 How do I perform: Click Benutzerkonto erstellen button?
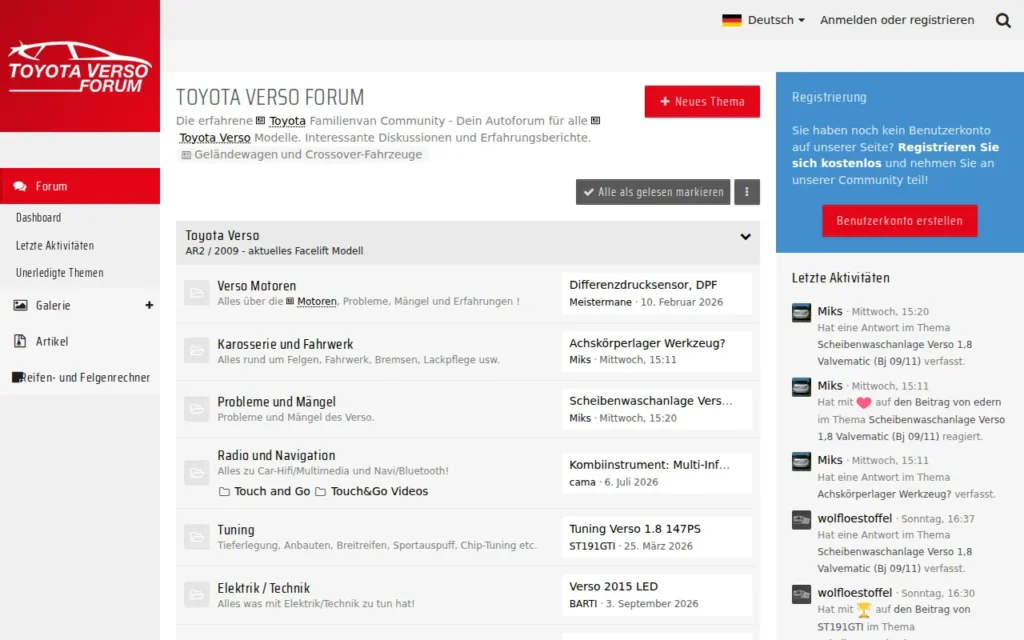[x=899, y=221]
